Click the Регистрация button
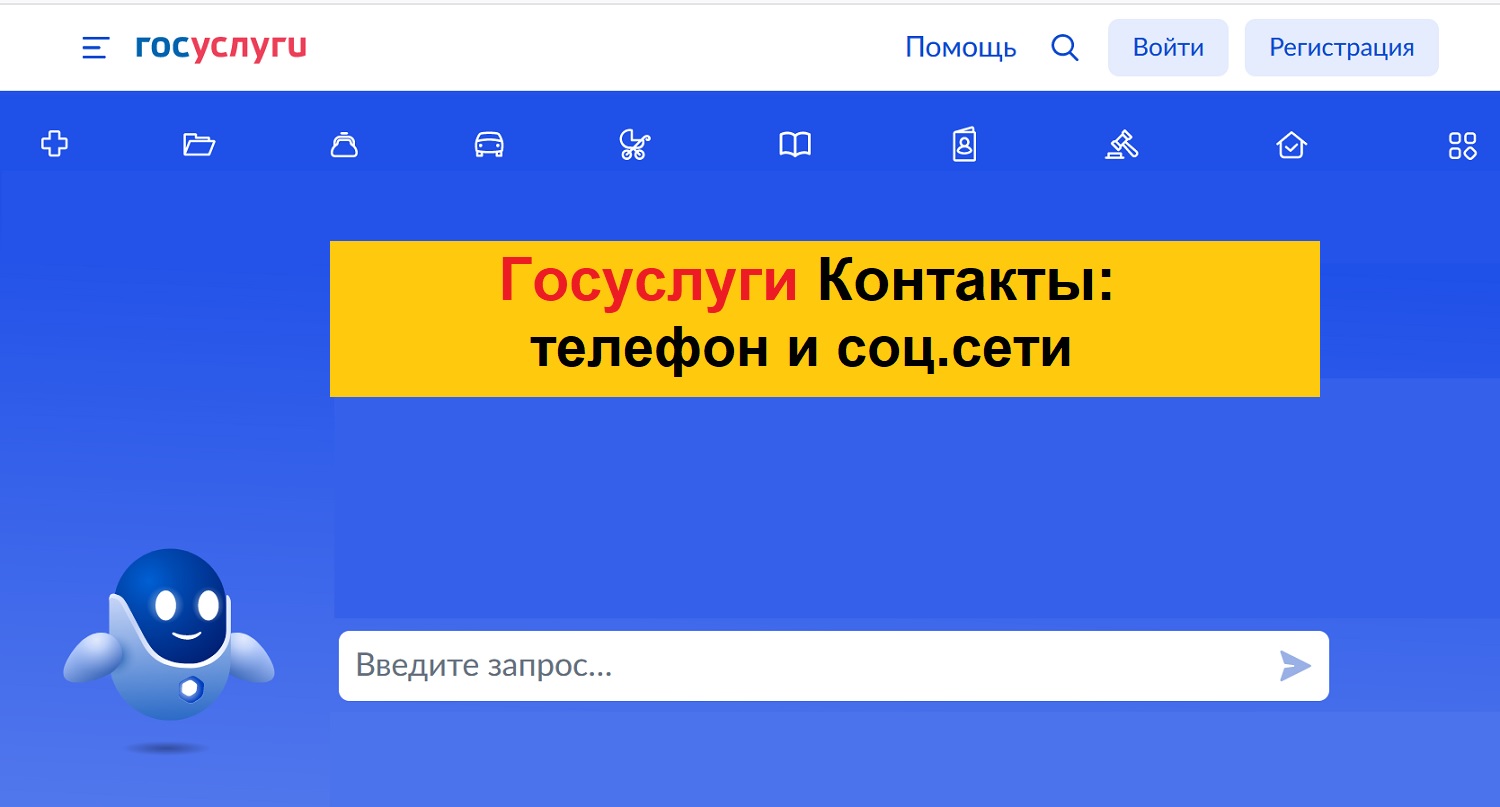 point(1342,47)
